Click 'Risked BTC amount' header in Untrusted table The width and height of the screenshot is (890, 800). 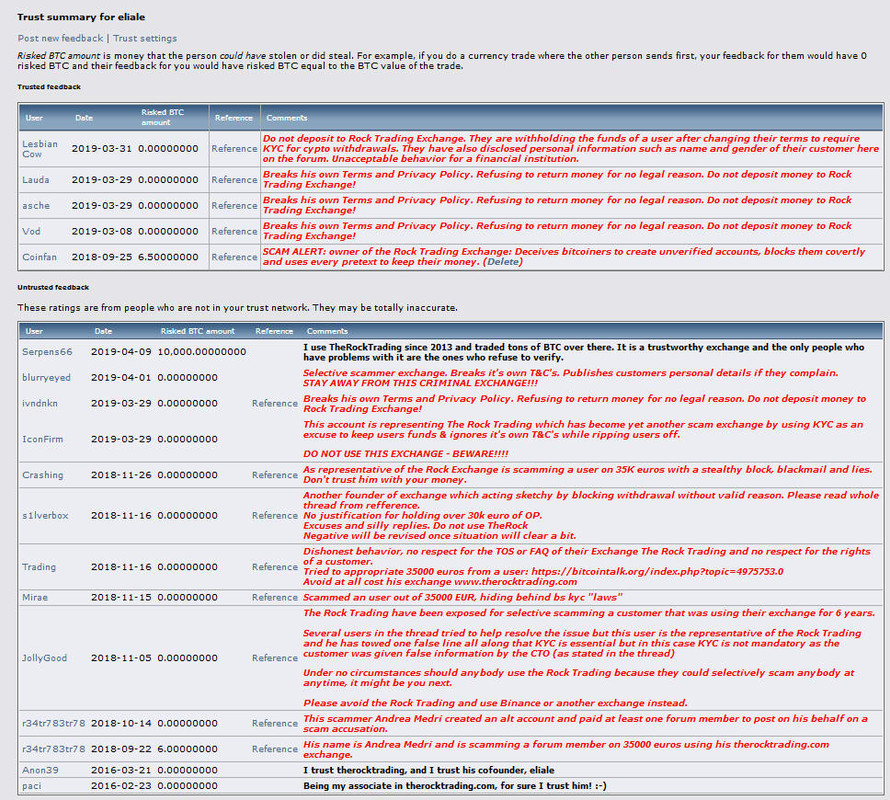coord(198,331)
